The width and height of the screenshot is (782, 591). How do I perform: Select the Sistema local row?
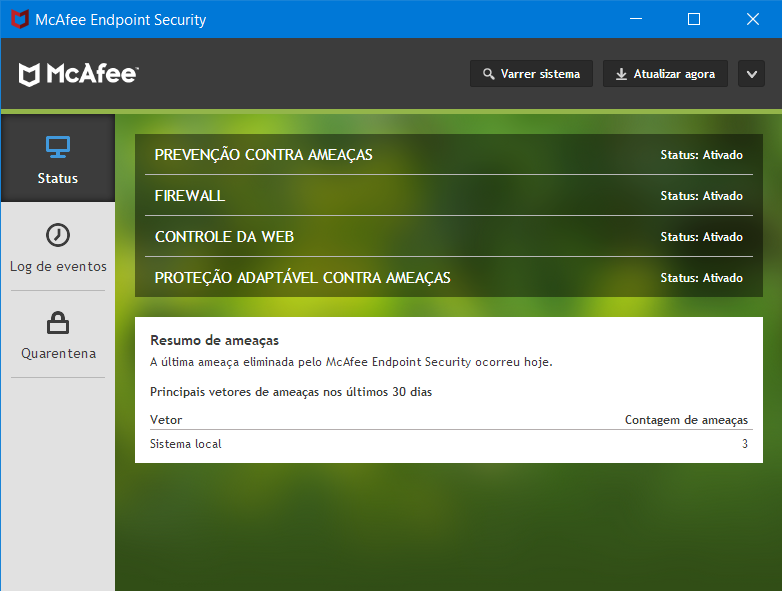pyautogui.click(x=449, y=443)
